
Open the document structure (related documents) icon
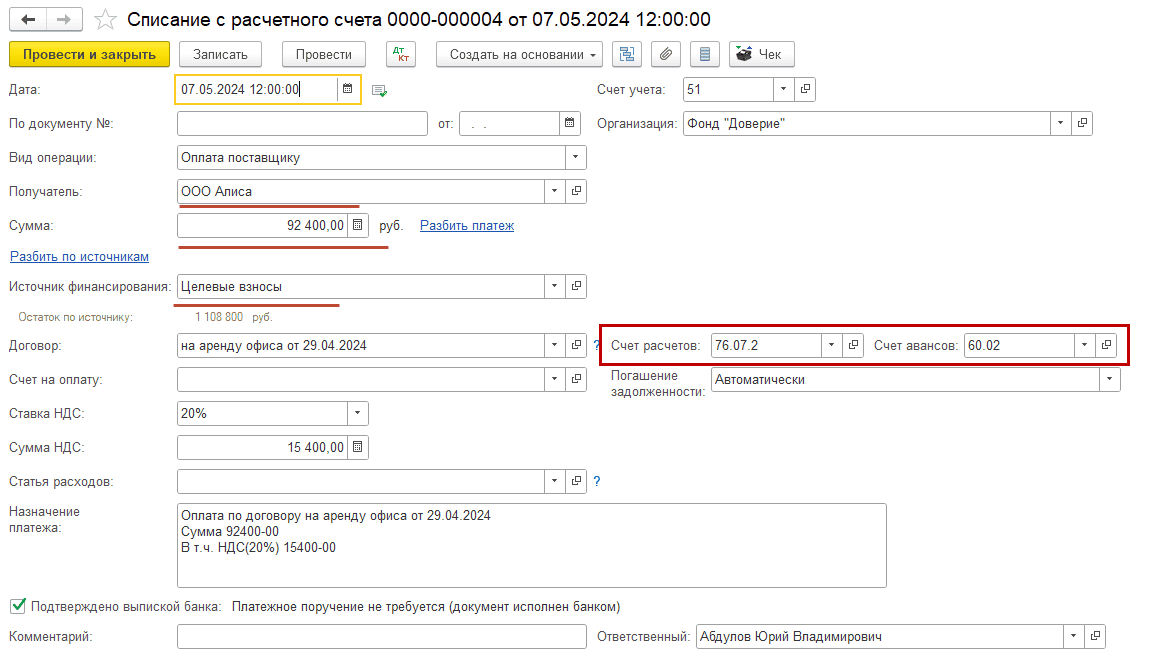[x=627, y=54]
